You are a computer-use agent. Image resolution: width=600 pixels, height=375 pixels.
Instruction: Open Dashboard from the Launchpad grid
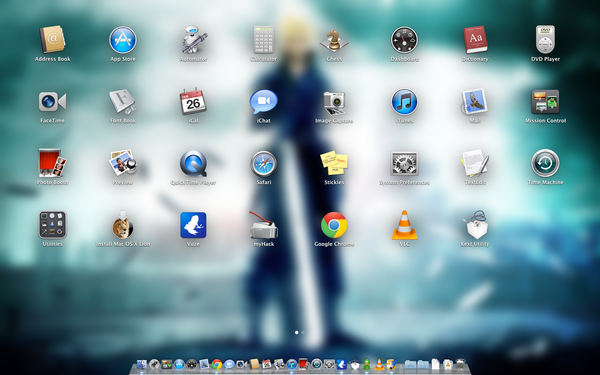(x=404, y=39)
